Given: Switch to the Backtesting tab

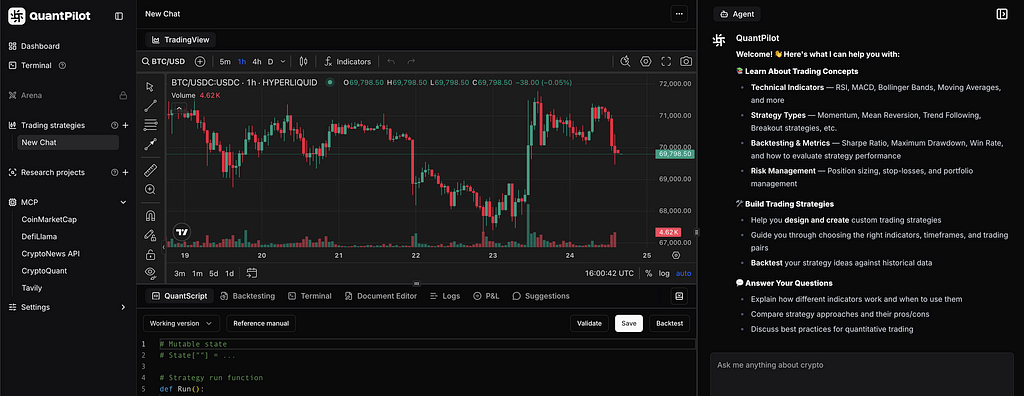Looking at the screenshot, I should tap(248, 296).
